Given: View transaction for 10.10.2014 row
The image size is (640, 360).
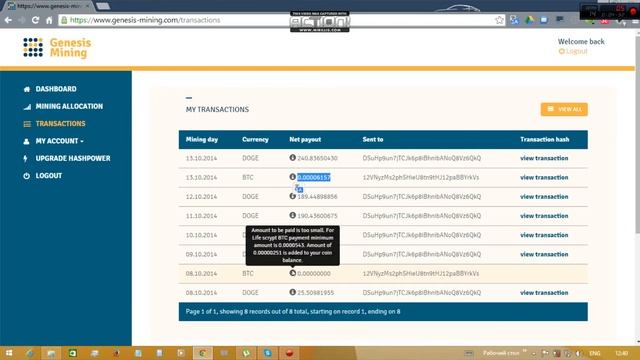Looking at the screenshot, I should click(544, 235).
